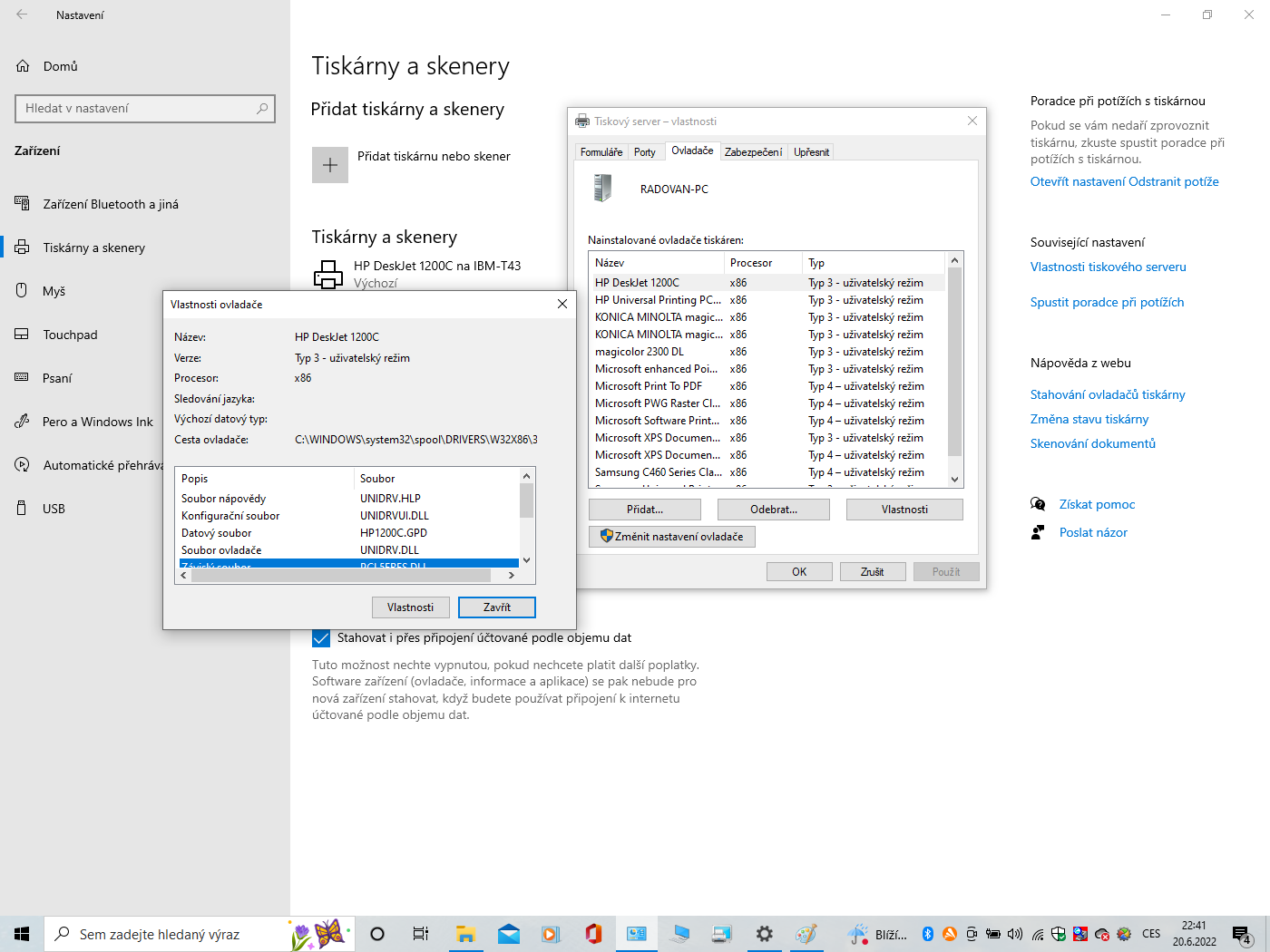Open Bluetooth and other devices section
1270x952 pixels.
tap(110, 204)
